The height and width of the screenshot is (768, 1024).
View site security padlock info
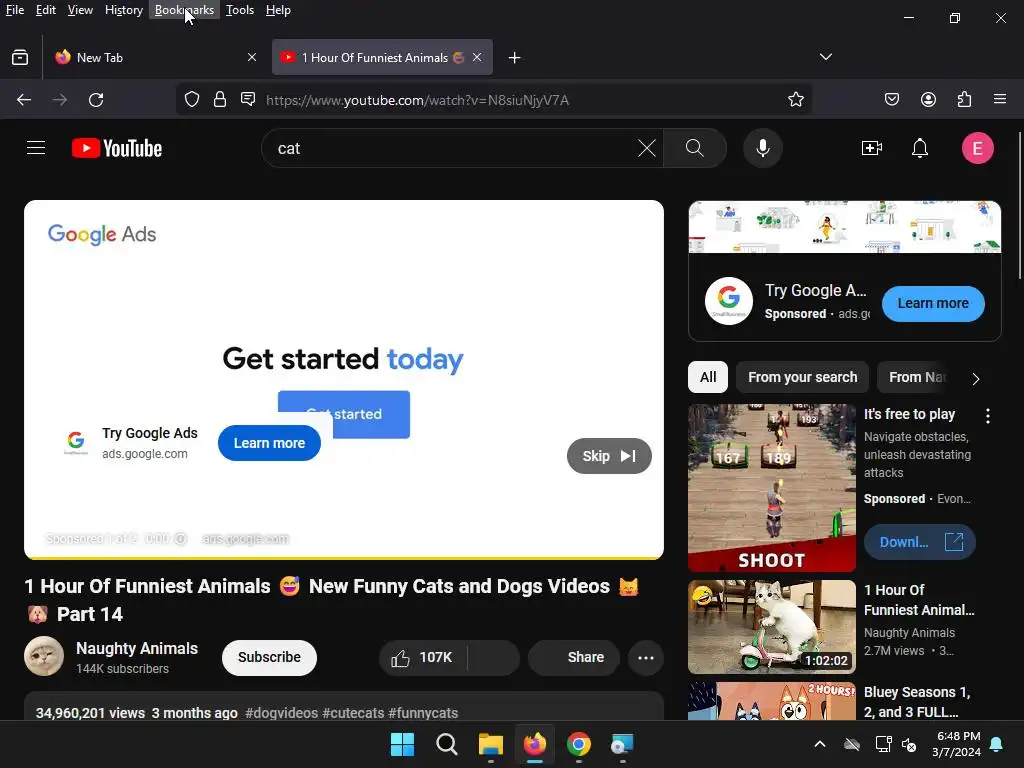pyautogui.click(x=220, y=99)
